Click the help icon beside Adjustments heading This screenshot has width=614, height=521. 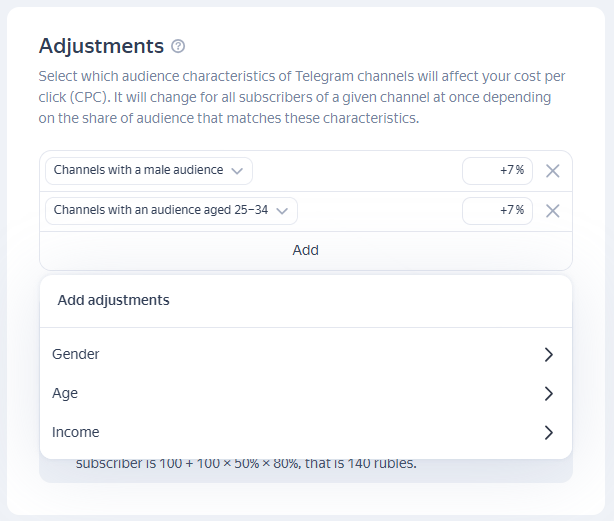[178, 46]
